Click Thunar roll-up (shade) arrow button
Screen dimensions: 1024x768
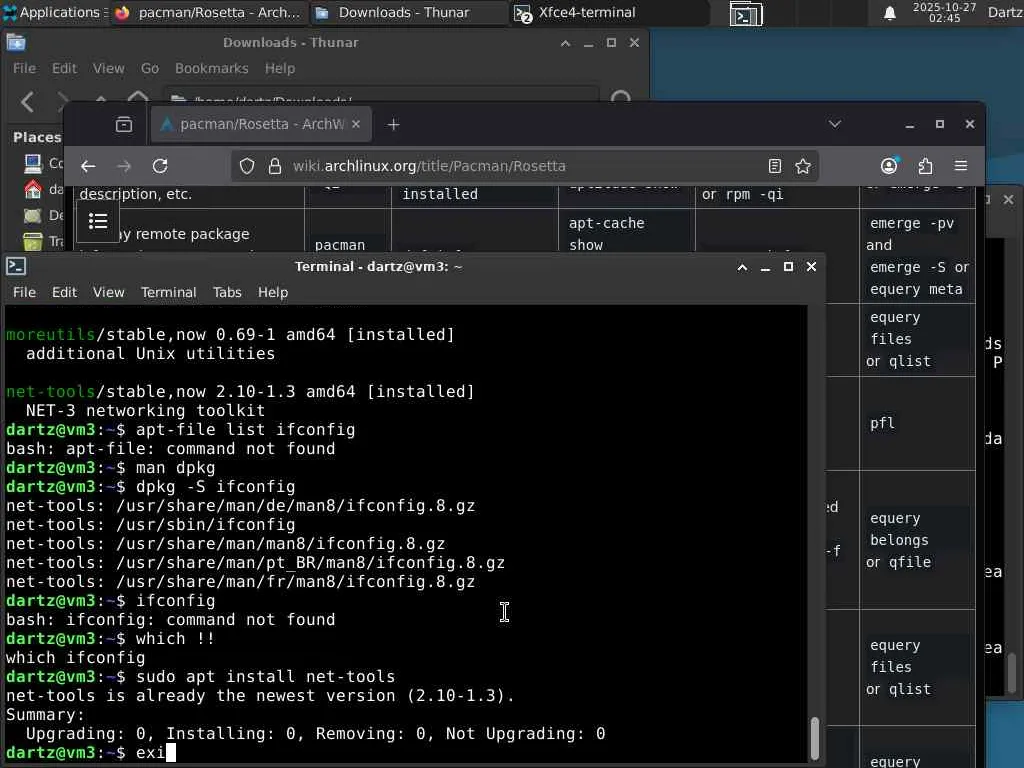(566, 43)
